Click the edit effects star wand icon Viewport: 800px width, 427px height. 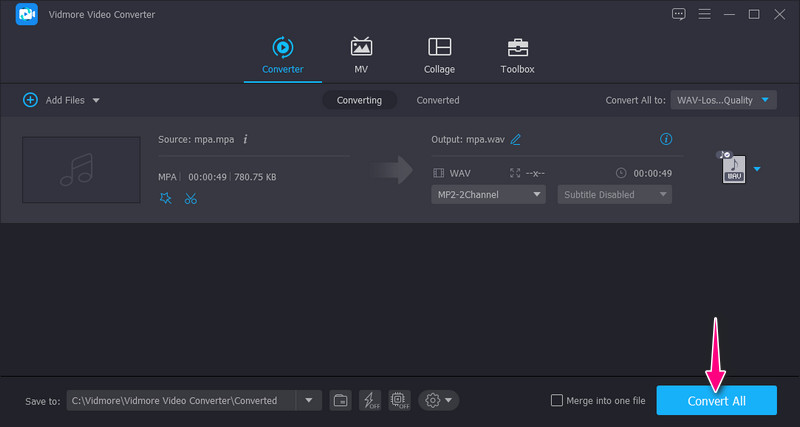(x=165, y=198)
